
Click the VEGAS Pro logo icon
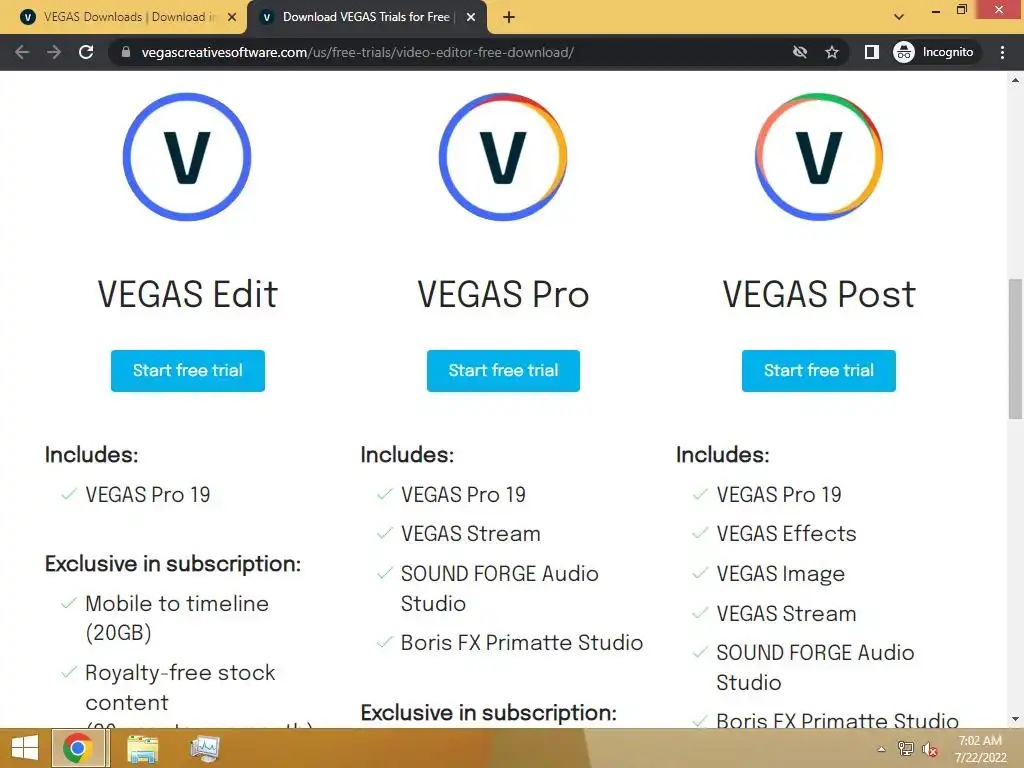tap(503, 157)
